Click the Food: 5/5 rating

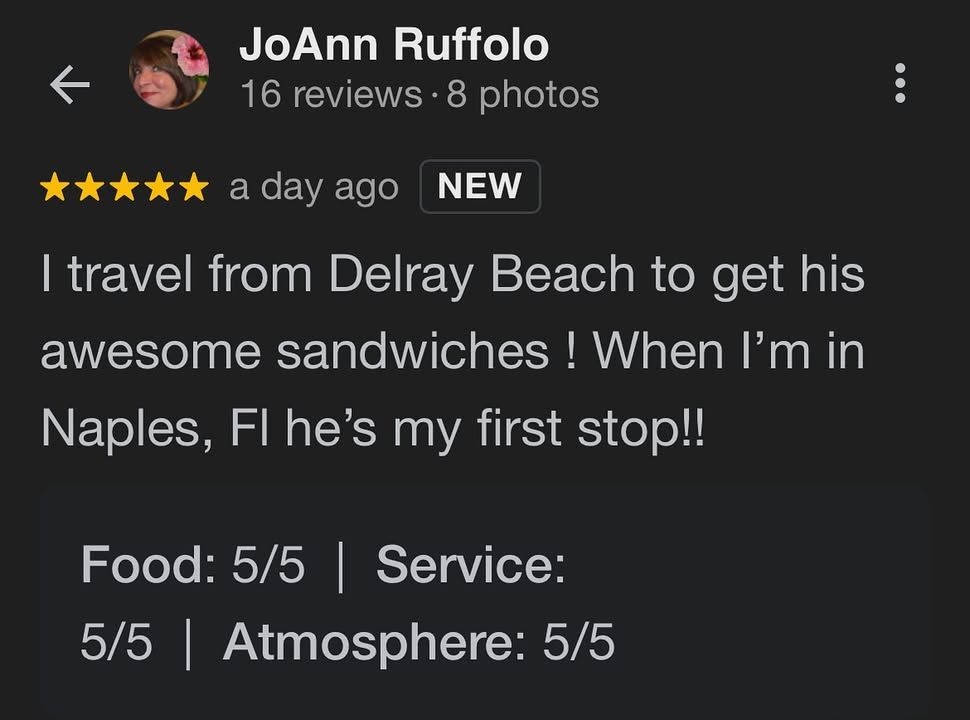(x=193, y=564)
